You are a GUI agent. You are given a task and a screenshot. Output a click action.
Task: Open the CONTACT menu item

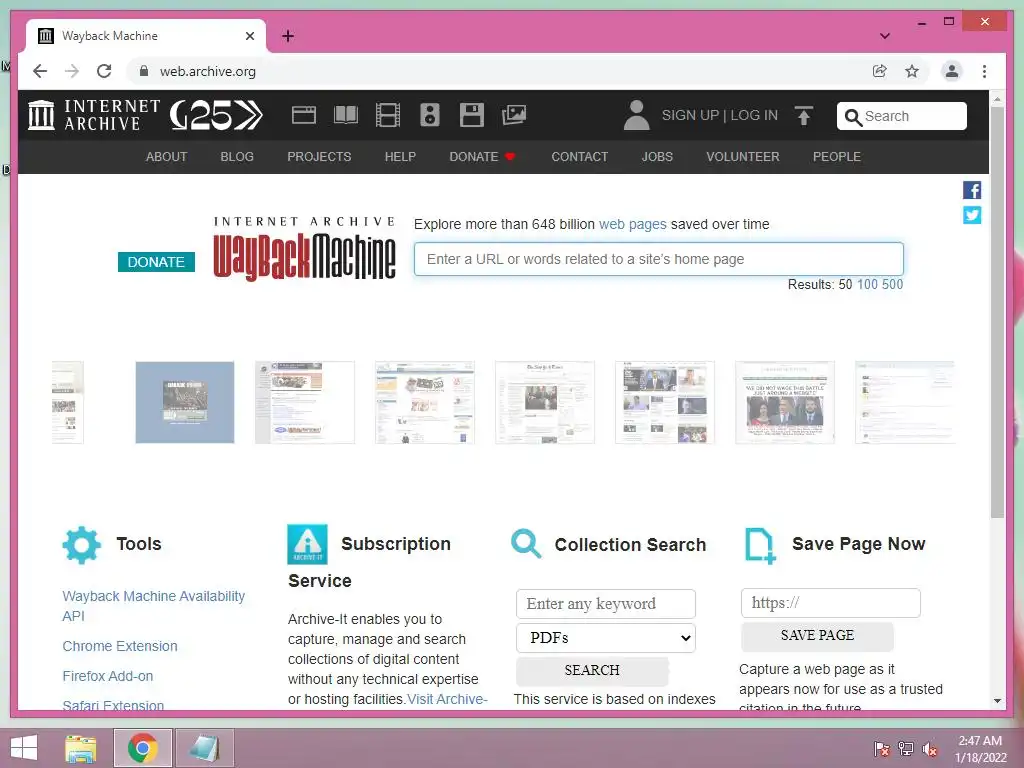click(580, 157)
